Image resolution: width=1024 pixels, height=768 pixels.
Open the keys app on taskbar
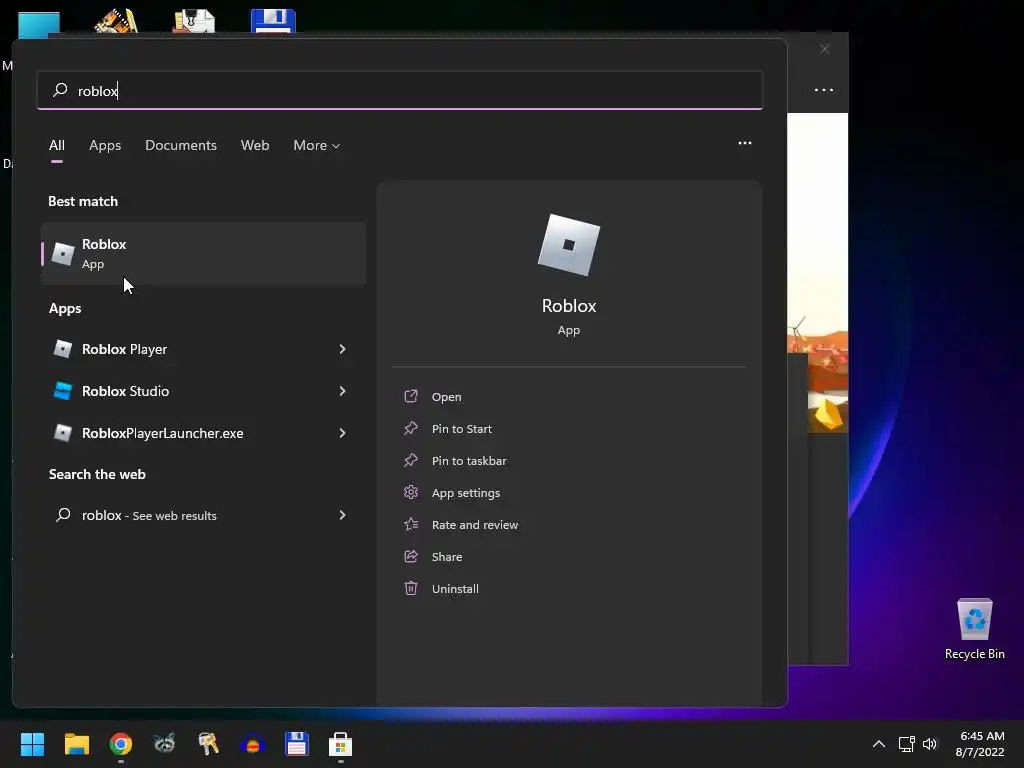click(208, 744)
